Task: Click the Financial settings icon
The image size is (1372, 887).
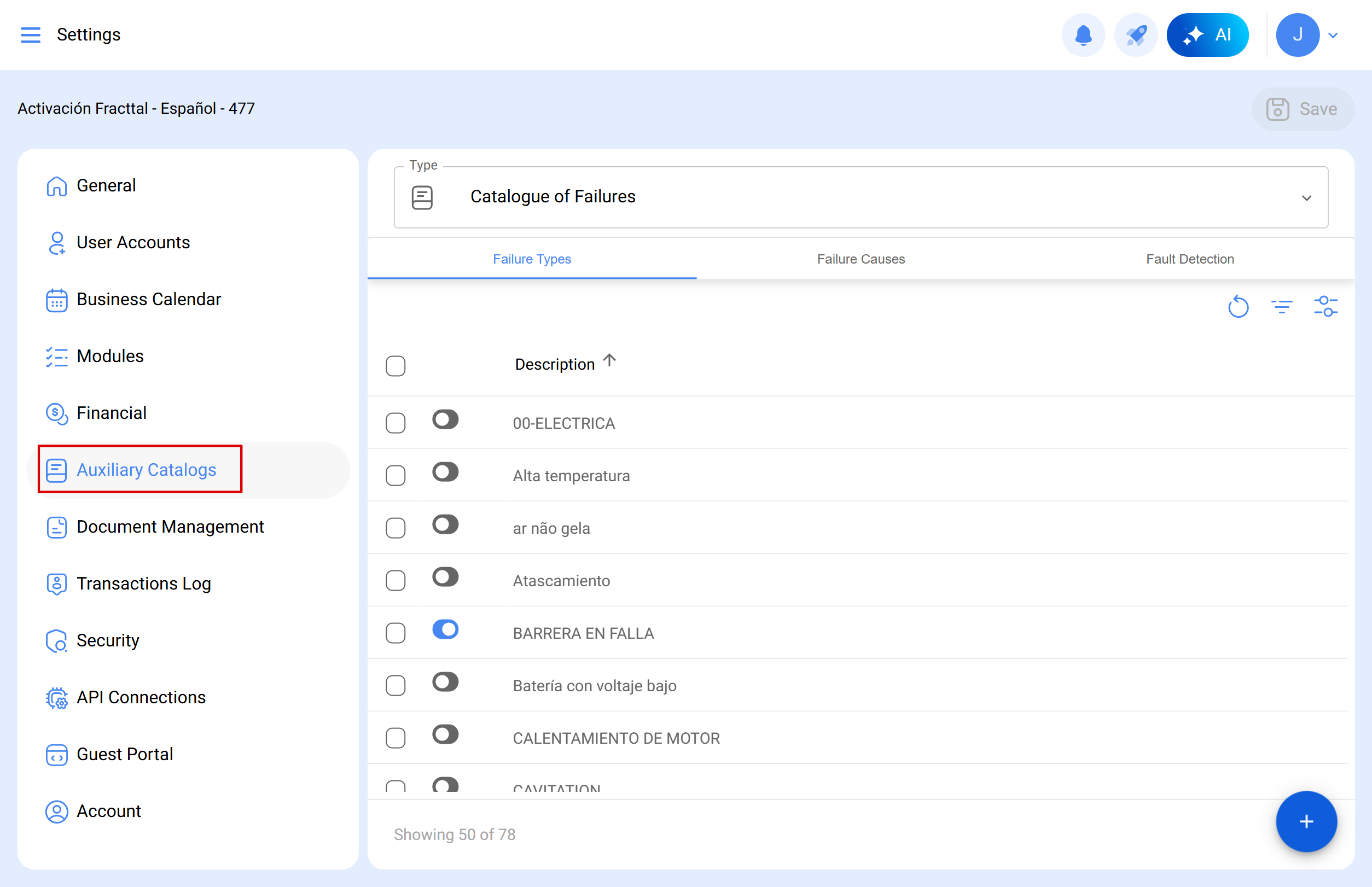Action: click(56, 413)
